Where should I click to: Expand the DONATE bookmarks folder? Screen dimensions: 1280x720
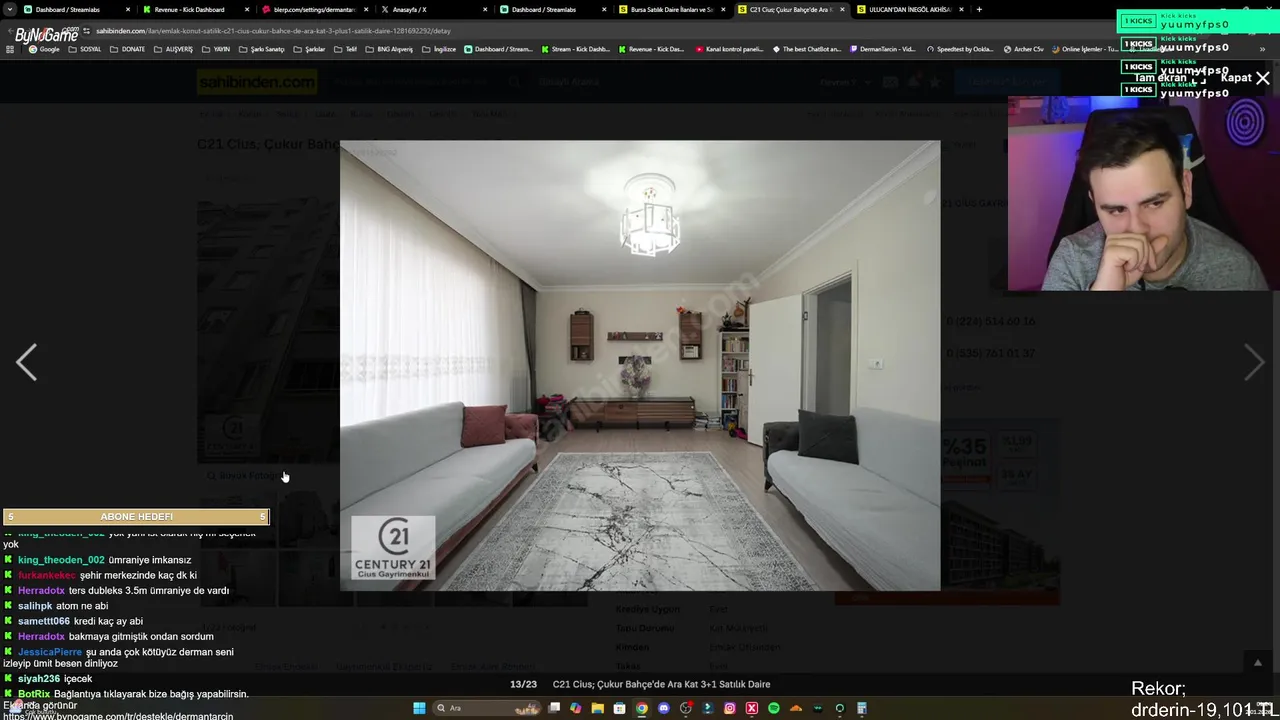pyautogui.click(x=127, y=49)
